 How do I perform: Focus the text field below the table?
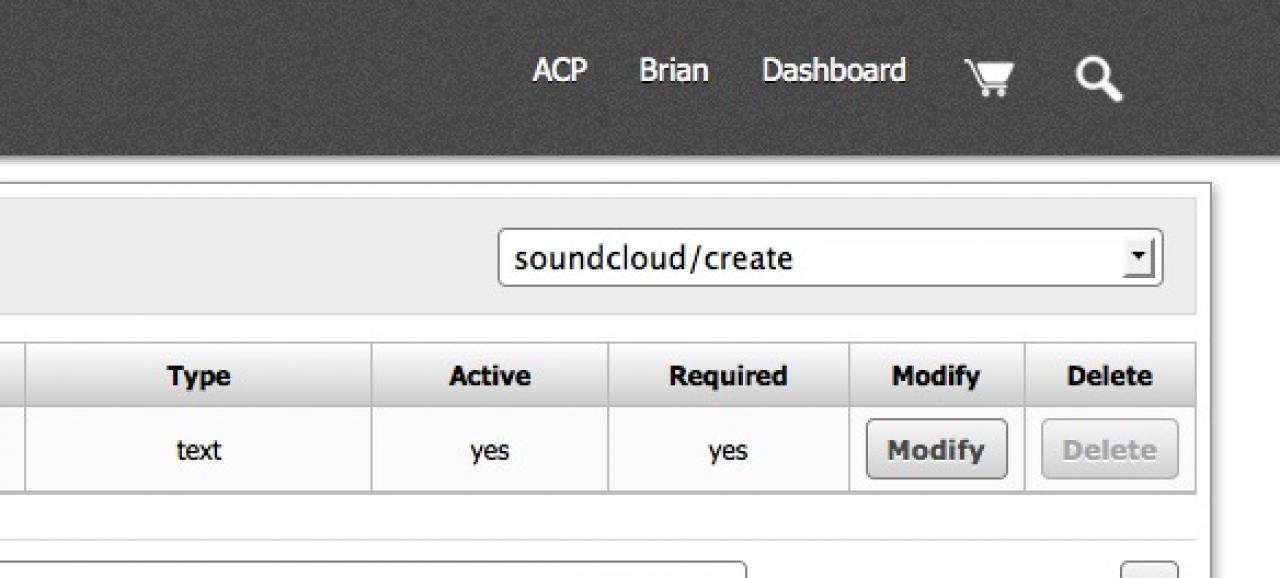coord(400,570)
